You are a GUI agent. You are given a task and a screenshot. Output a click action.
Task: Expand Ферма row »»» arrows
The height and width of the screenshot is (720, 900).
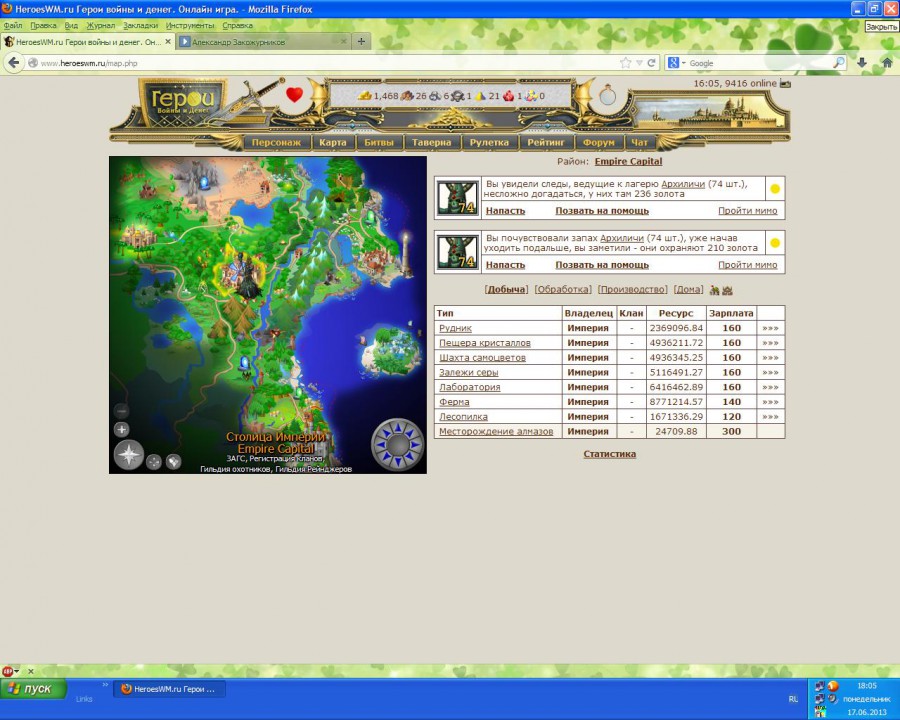pos(770,402)
